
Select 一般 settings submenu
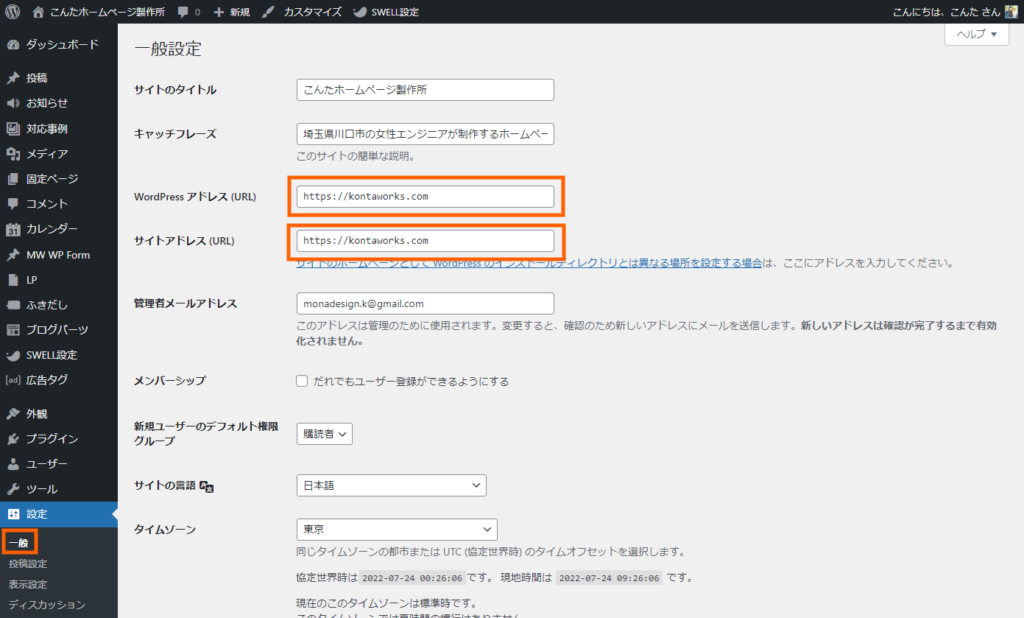(19, 543)
